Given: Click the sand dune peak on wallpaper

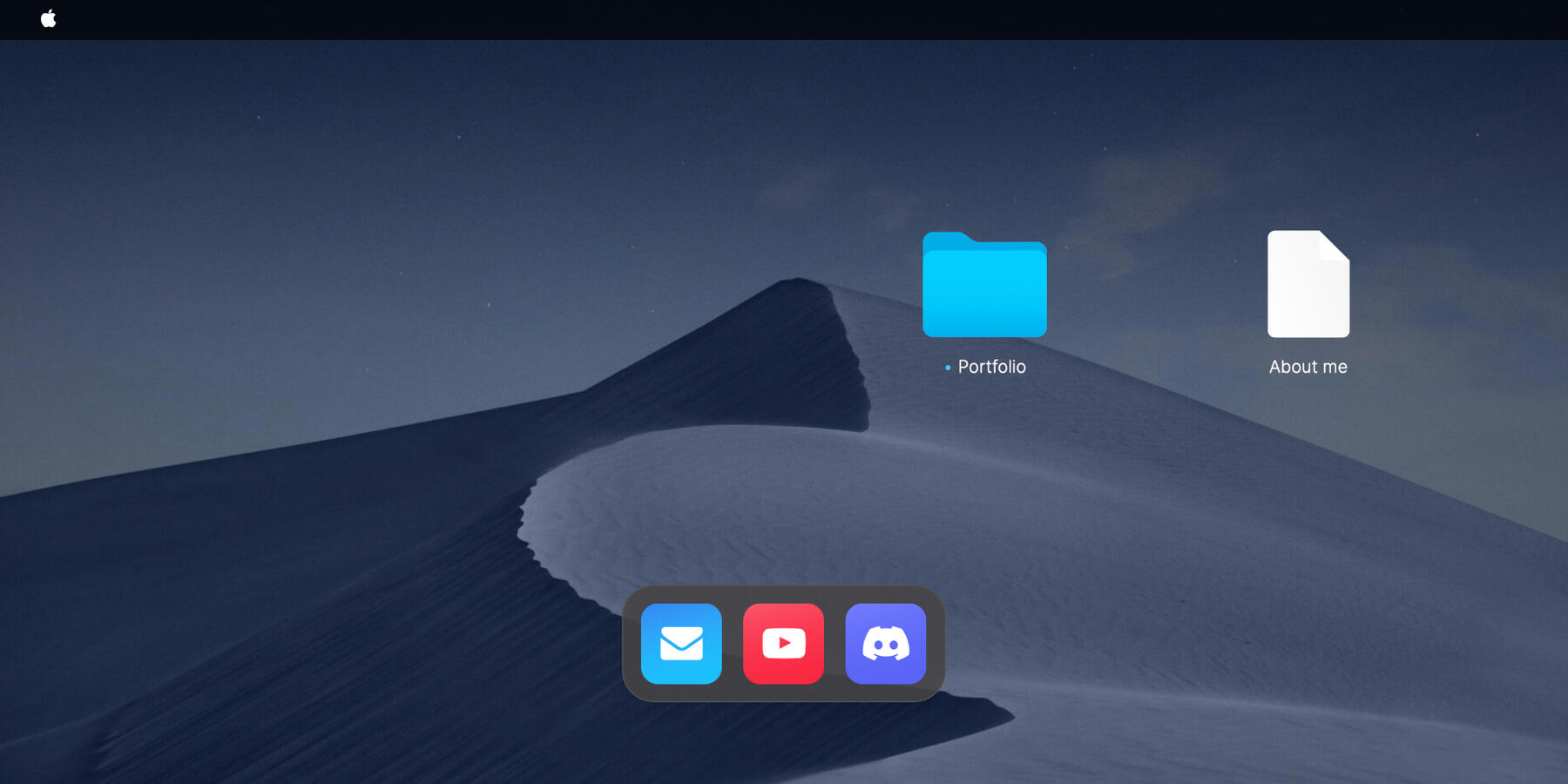Looking at the screenshot, I should coord(797,281).
